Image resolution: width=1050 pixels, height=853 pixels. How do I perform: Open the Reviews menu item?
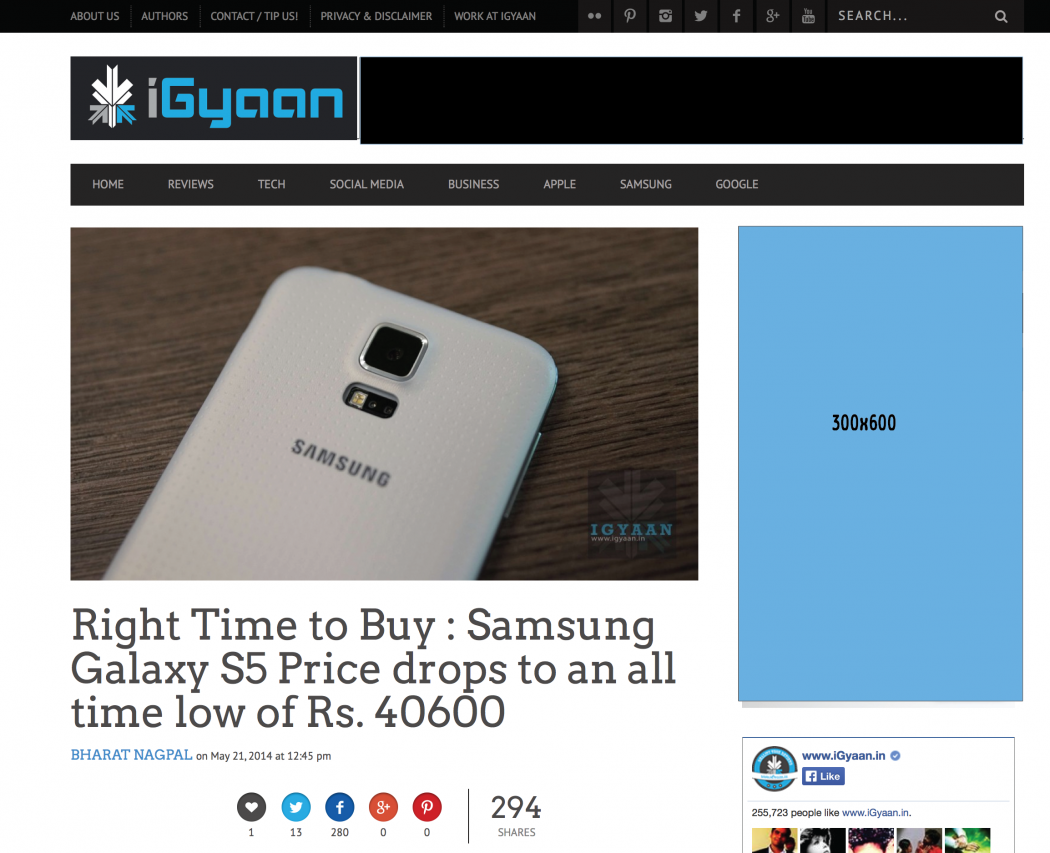pos(191,184)
